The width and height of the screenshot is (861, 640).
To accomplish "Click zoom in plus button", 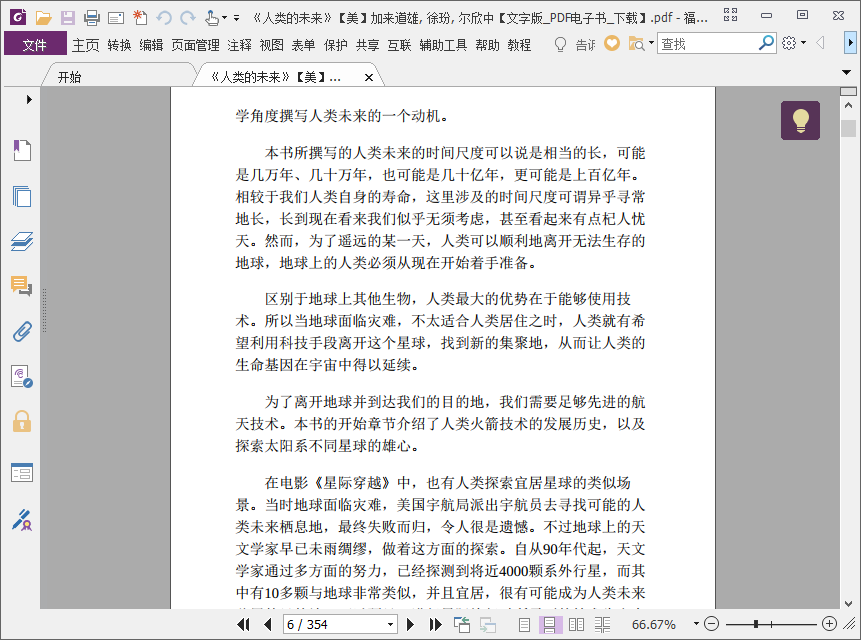I will click(829, 624).
